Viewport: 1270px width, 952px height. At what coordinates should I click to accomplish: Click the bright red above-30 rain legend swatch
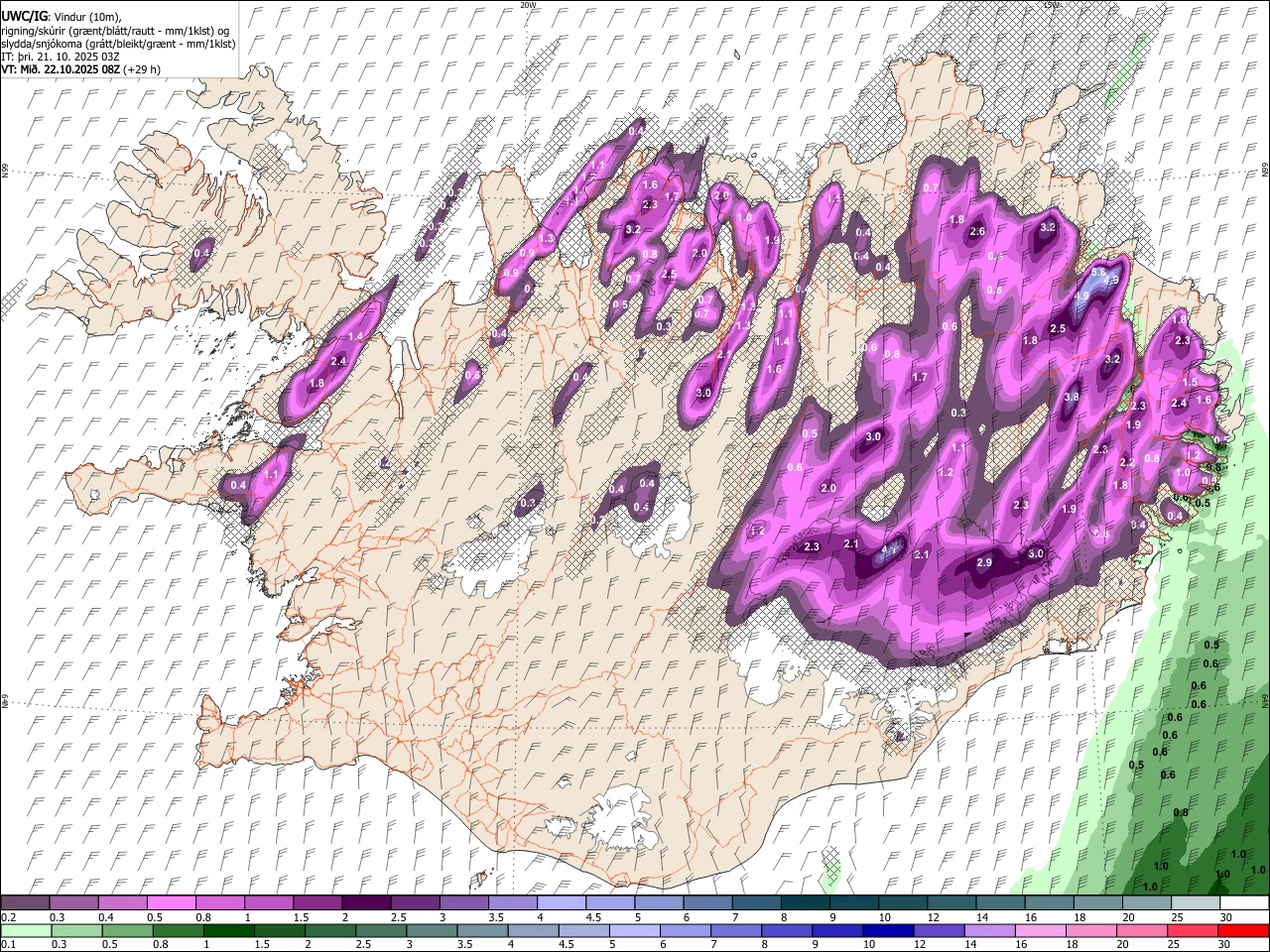coord(1245,930)
